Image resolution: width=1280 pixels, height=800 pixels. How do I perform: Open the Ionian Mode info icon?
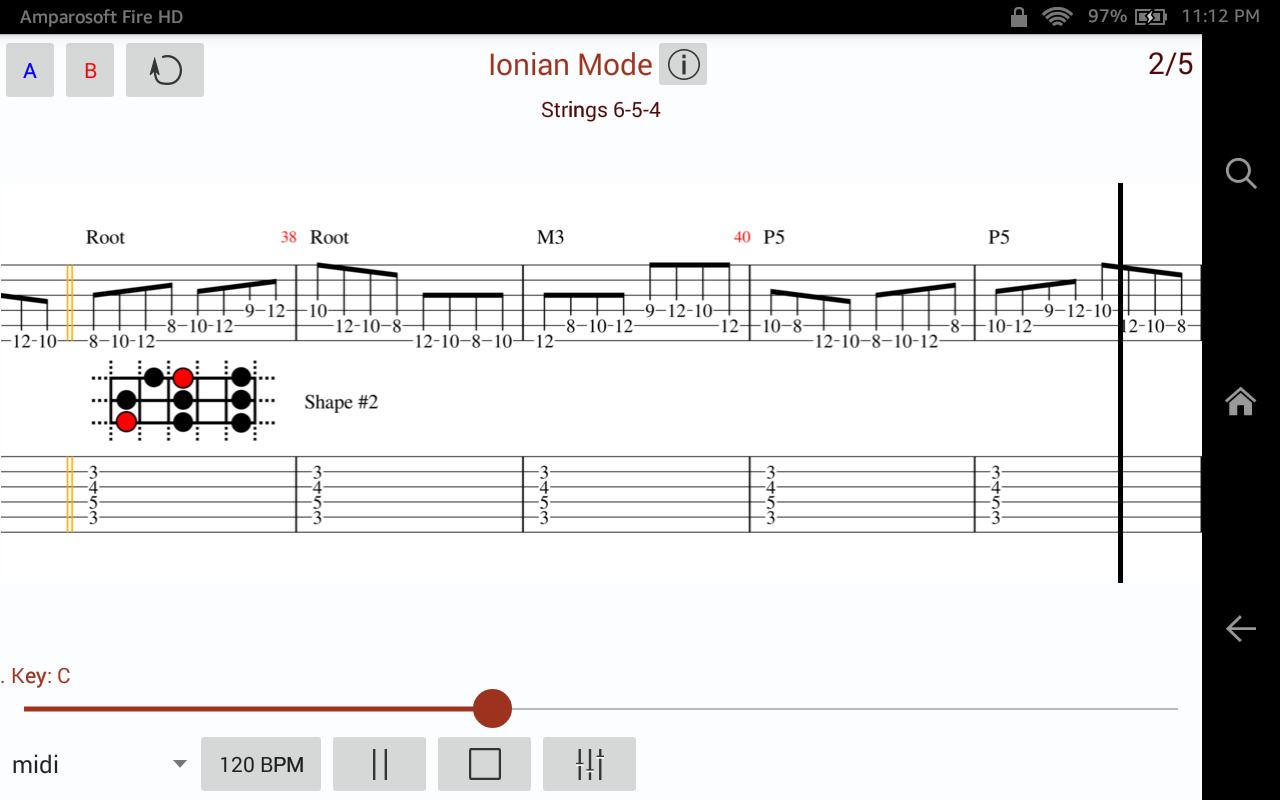click(x=683, y=64)
